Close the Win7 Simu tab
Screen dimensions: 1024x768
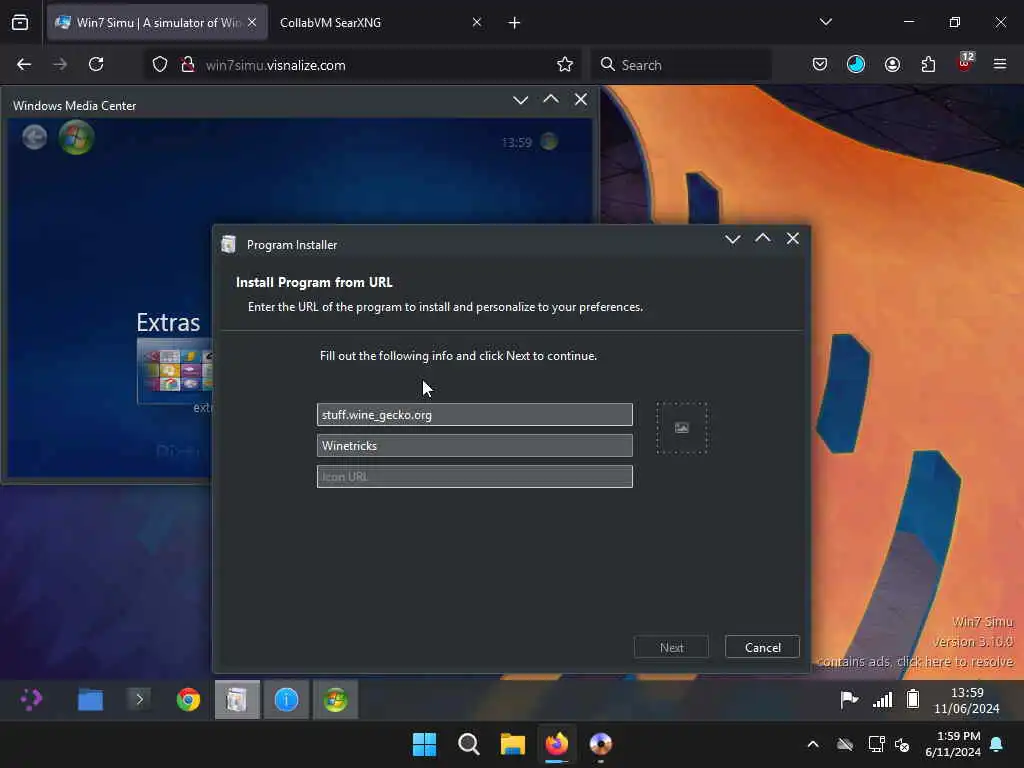coord(252,23)
